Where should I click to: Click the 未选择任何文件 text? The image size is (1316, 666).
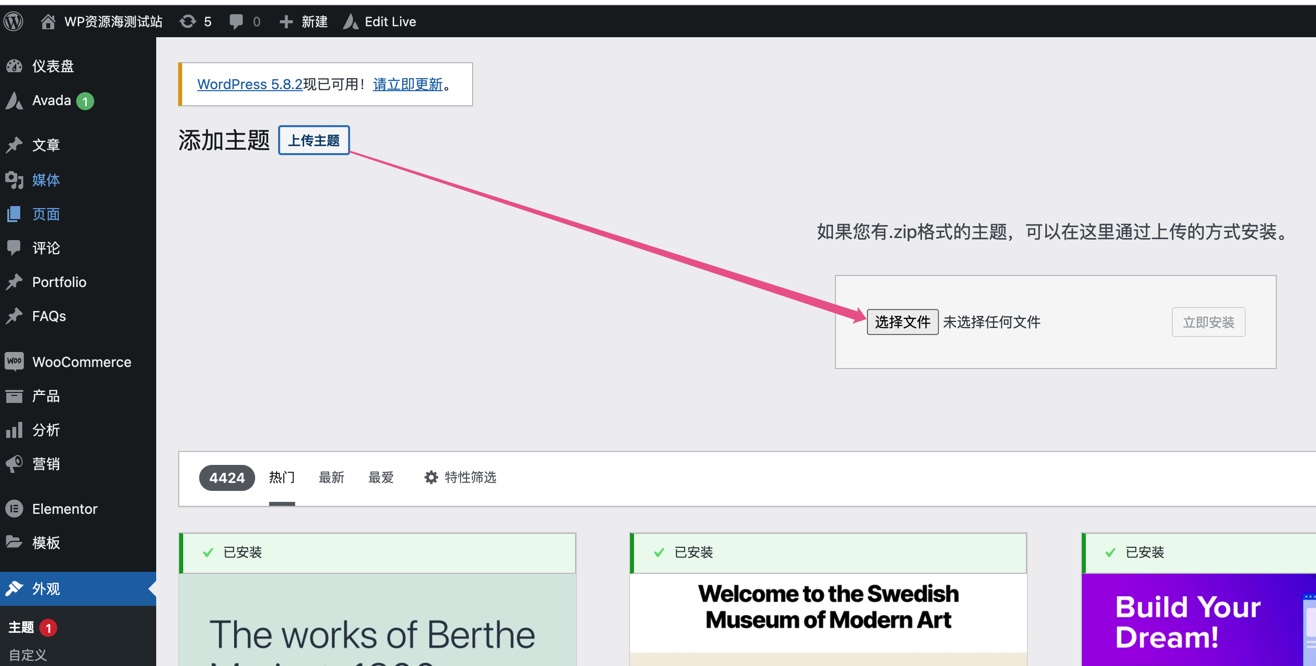(992, 322)
